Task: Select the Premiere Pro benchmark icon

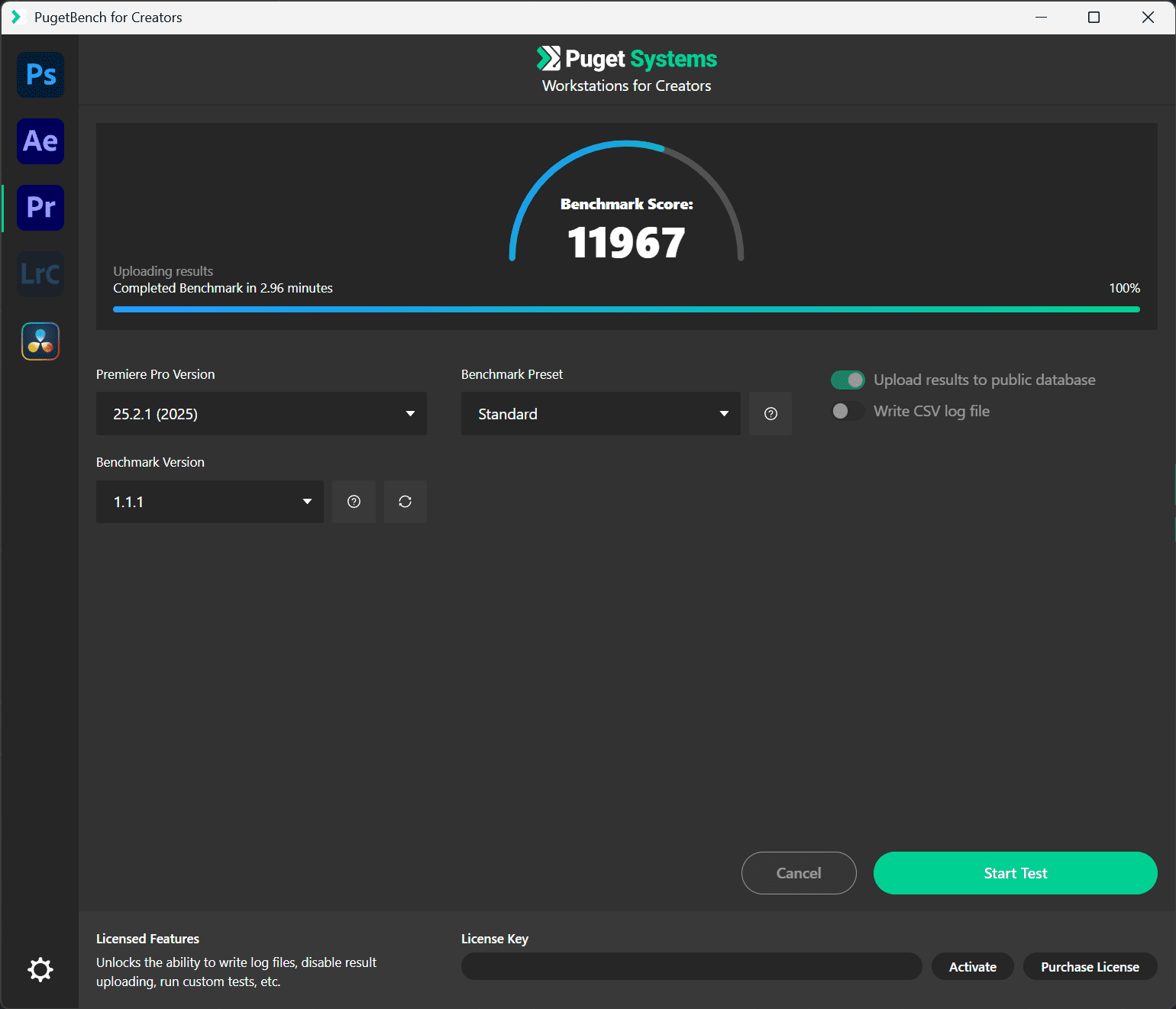Action: point(40,207)
